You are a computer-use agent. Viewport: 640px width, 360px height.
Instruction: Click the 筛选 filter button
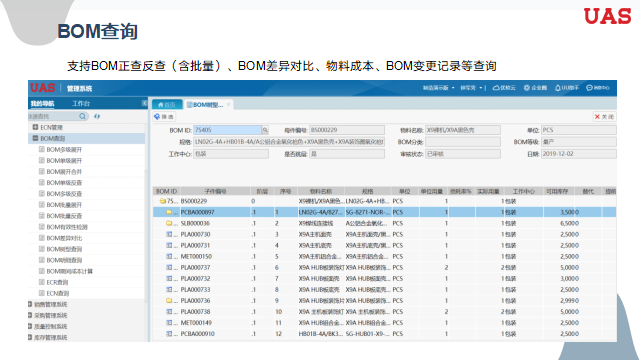(164, 117)
